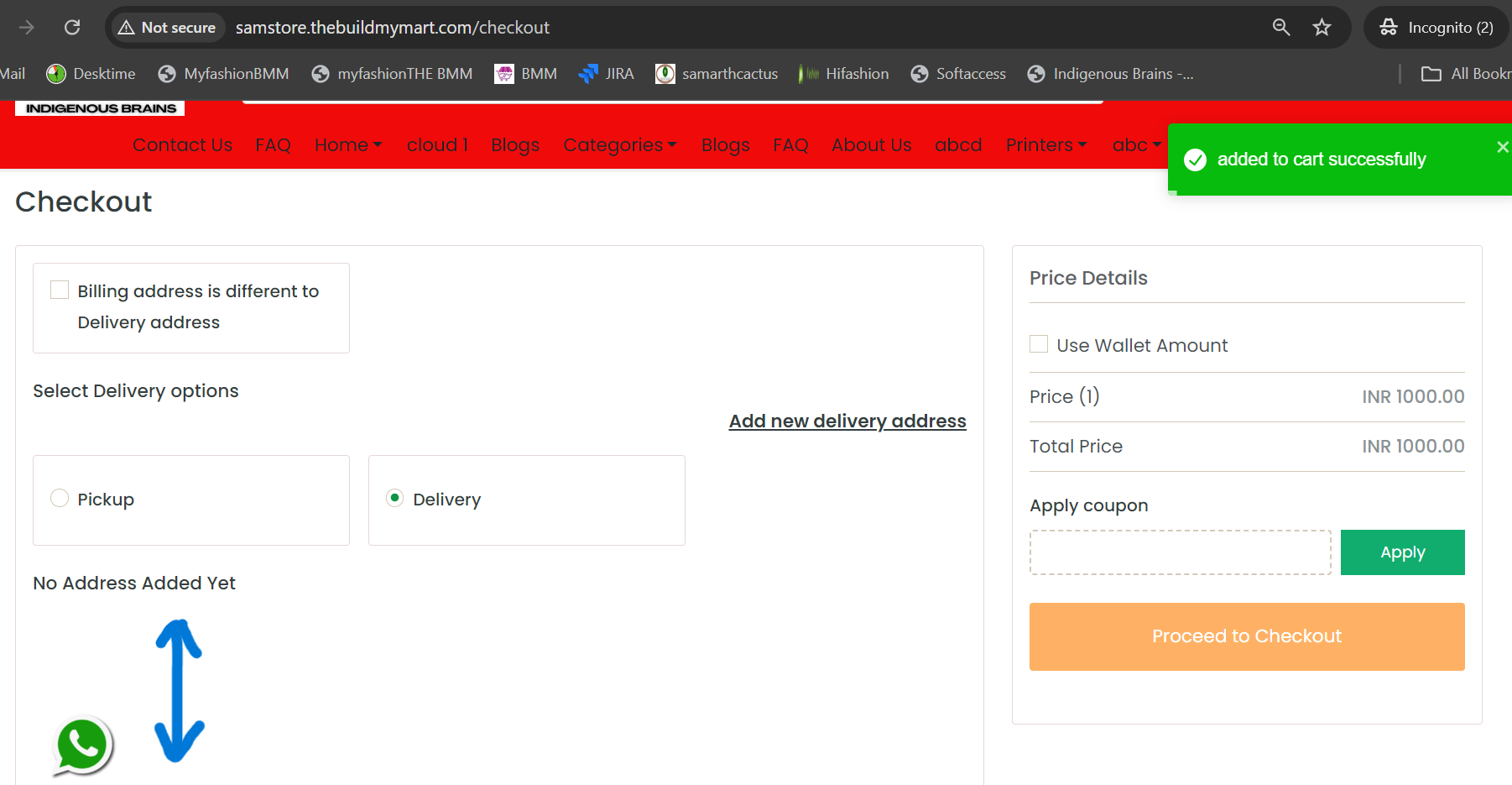Go to Contact Us page

[x=182, y=145]
